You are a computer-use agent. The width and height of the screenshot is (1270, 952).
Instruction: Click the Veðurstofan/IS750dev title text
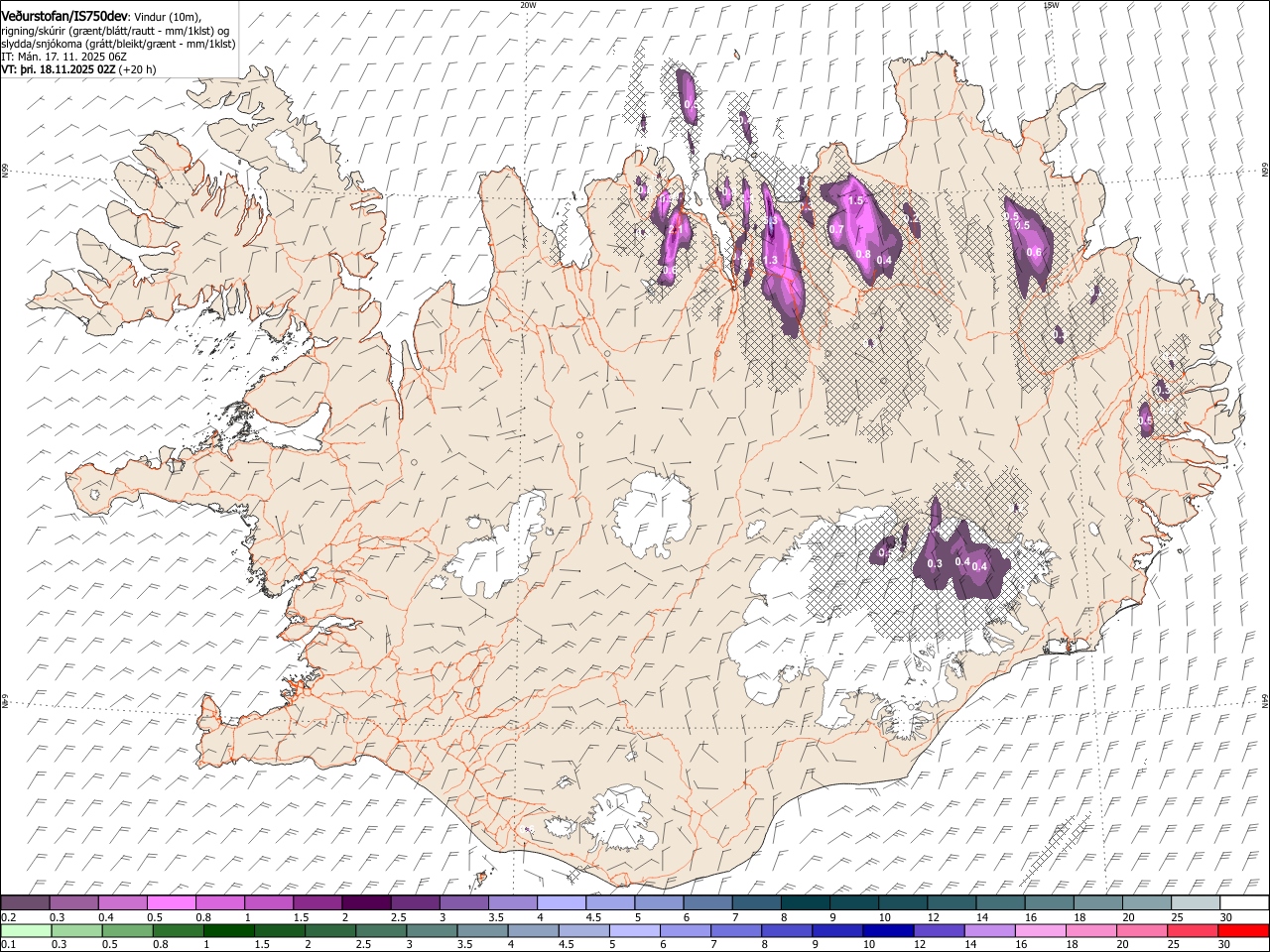click(64, 17)
